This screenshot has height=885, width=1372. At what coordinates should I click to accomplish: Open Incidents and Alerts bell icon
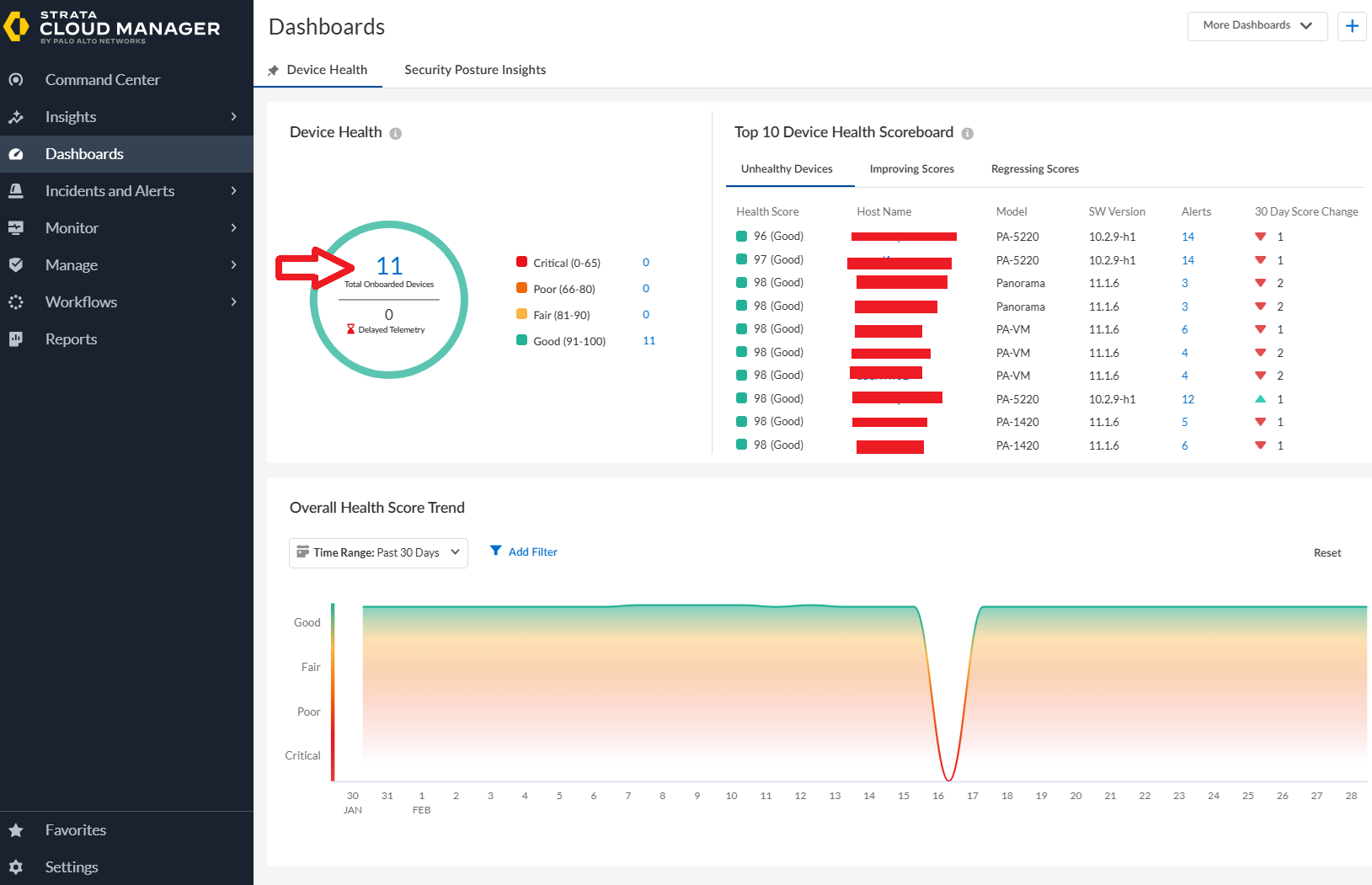coord(17,190)
